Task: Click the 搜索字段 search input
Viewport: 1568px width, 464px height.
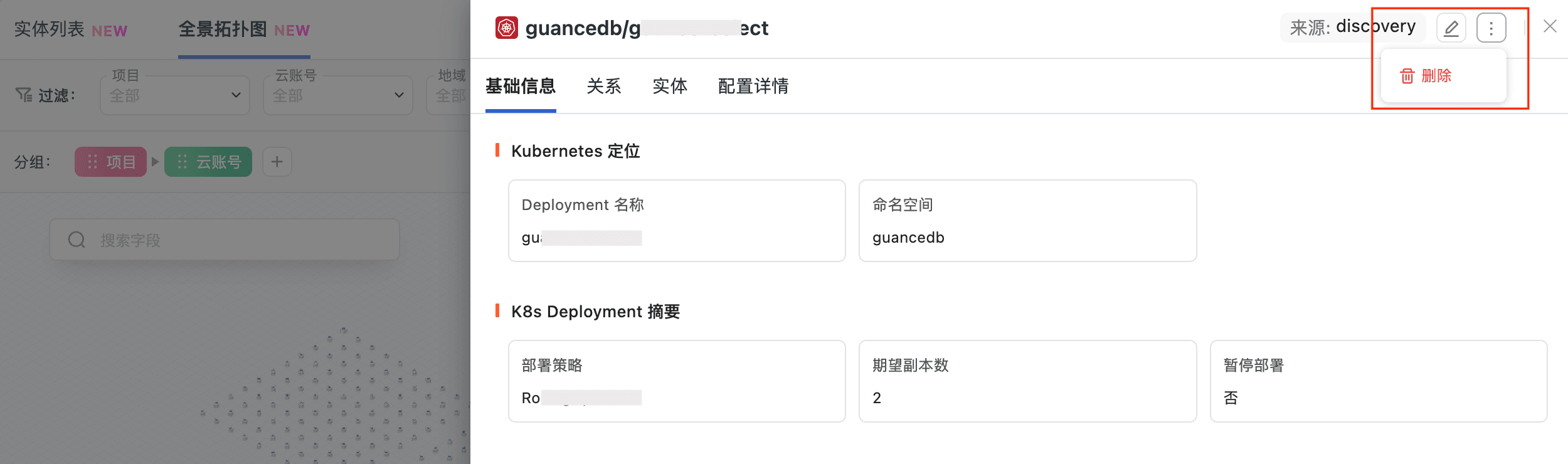Action: [225, 240]
